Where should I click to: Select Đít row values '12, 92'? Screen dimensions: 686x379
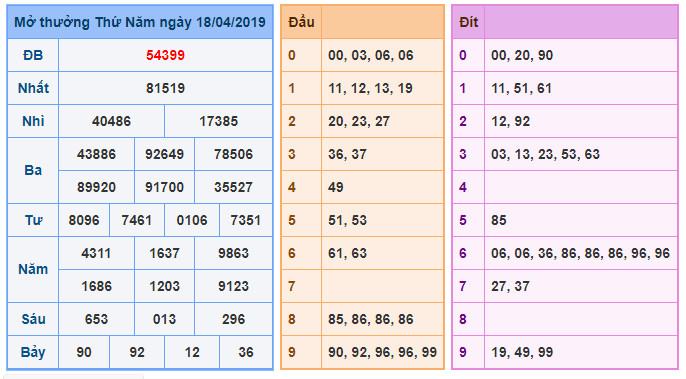coord(511,121)
